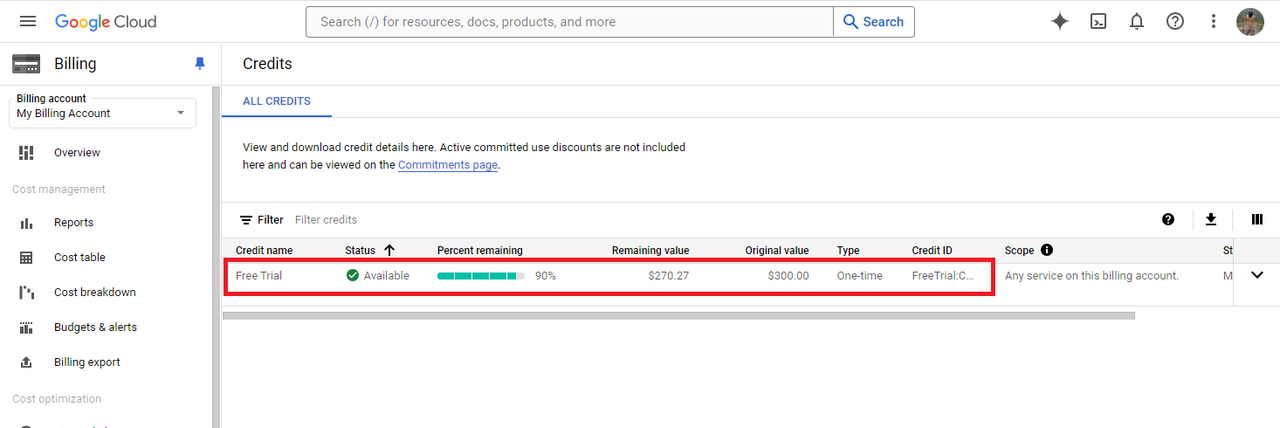
Task: Open the main navigation hamburger menu
Action: pos(28,21)
